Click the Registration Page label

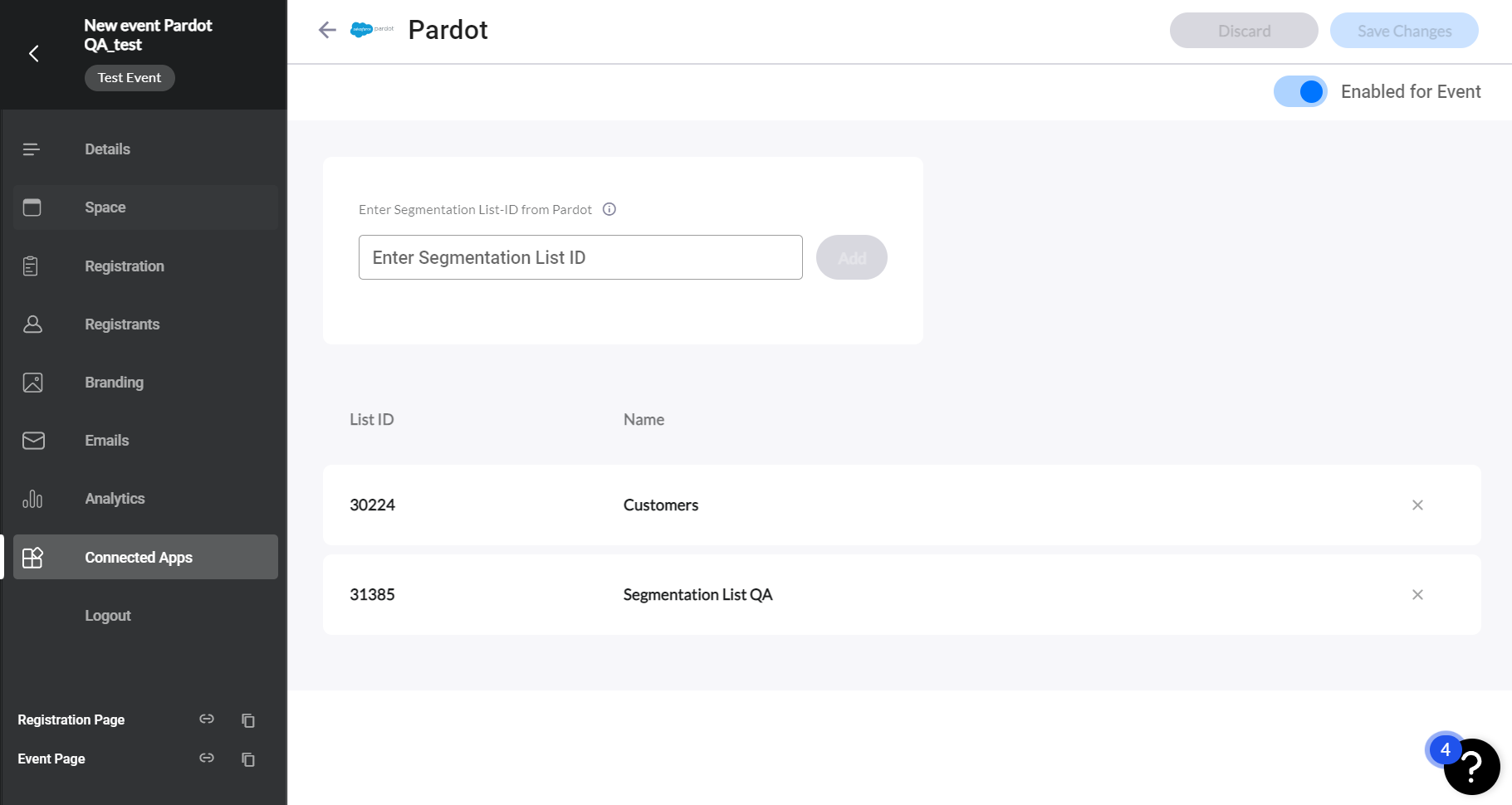point(71,720)
